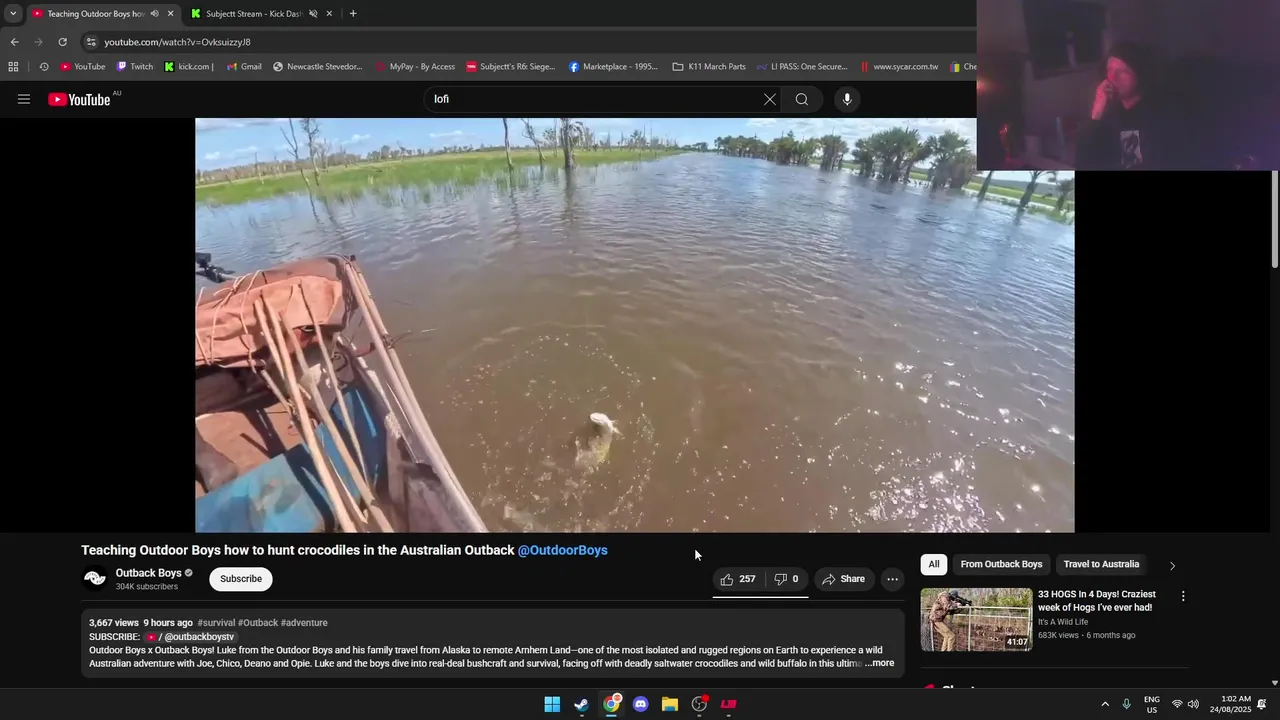Open the #survival hashtag
This screenshot has width=1280, height=720.
pyautogui.click(x=216, y=623)
